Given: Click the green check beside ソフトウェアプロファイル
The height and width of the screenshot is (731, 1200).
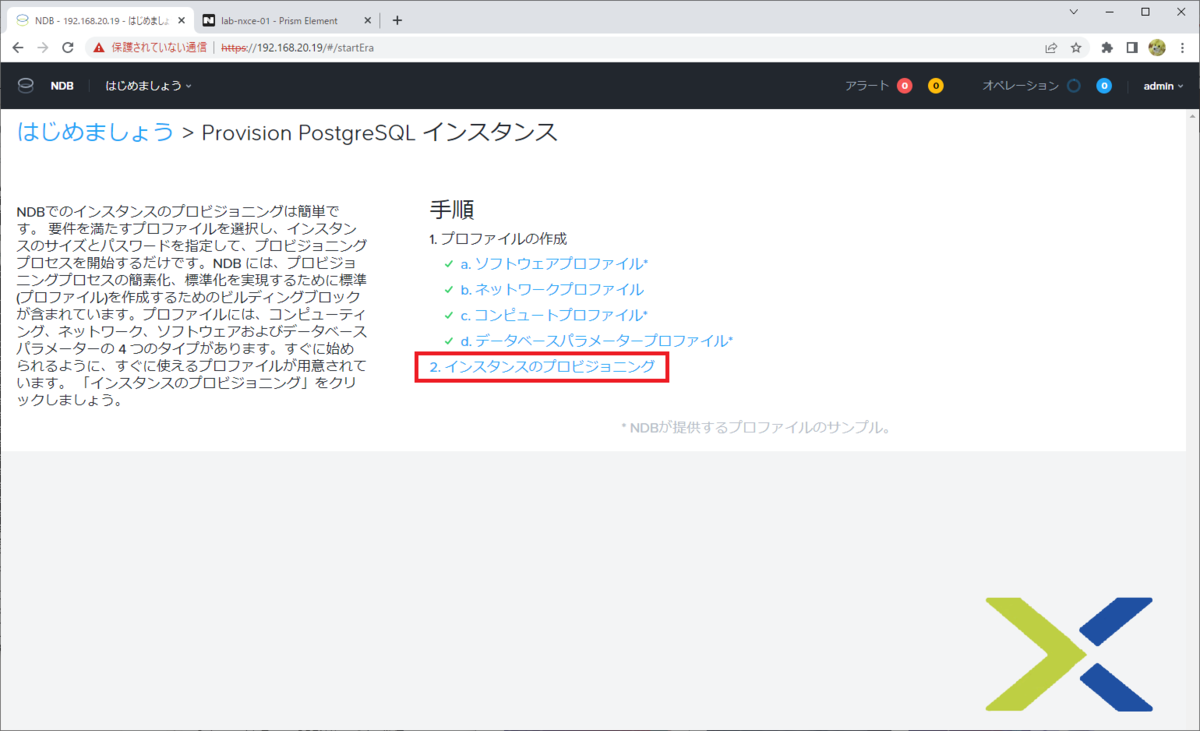Looking at the screenshot, I should tap(449, 264).
